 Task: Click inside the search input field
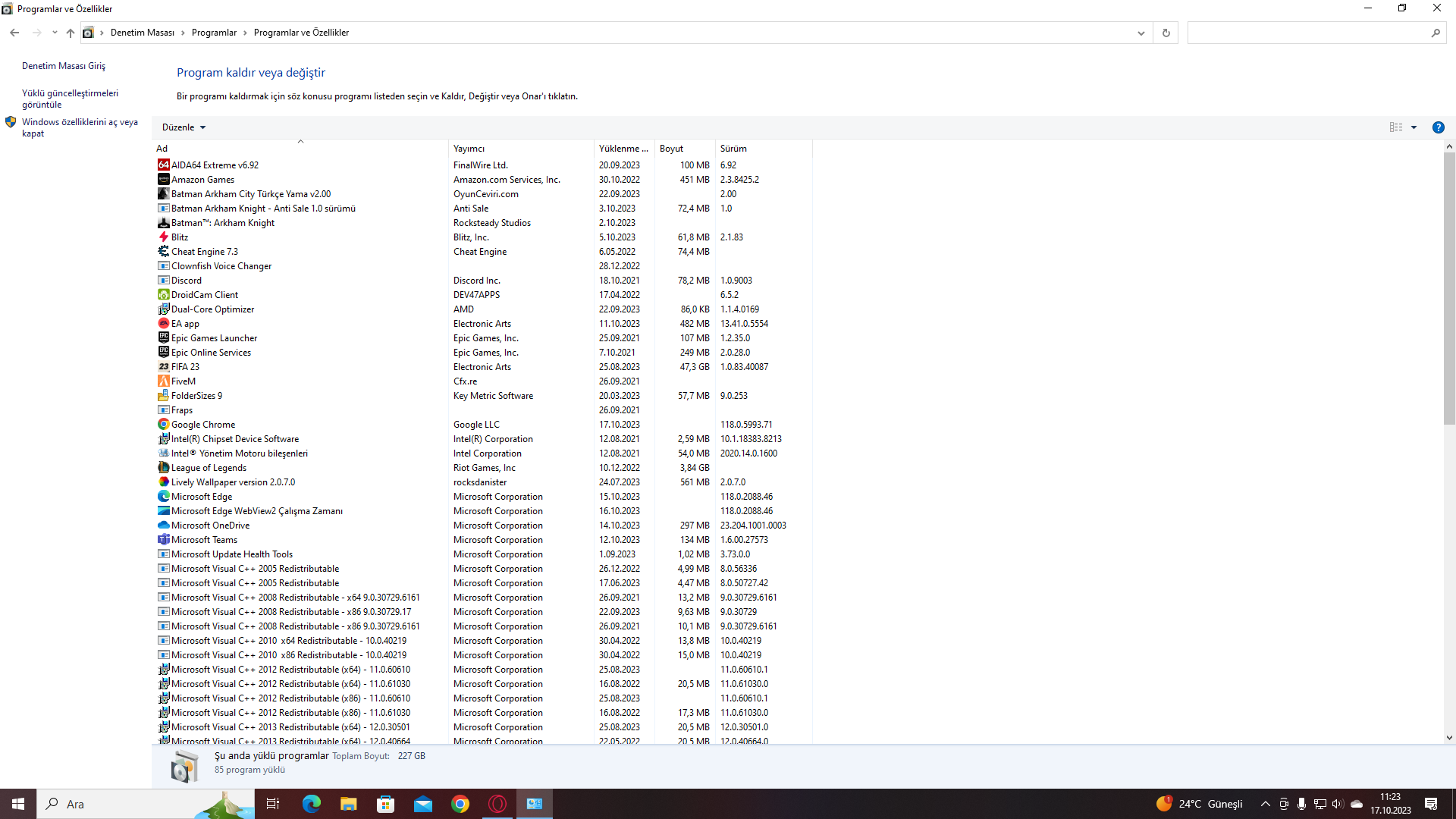[x=1312, y=33]
